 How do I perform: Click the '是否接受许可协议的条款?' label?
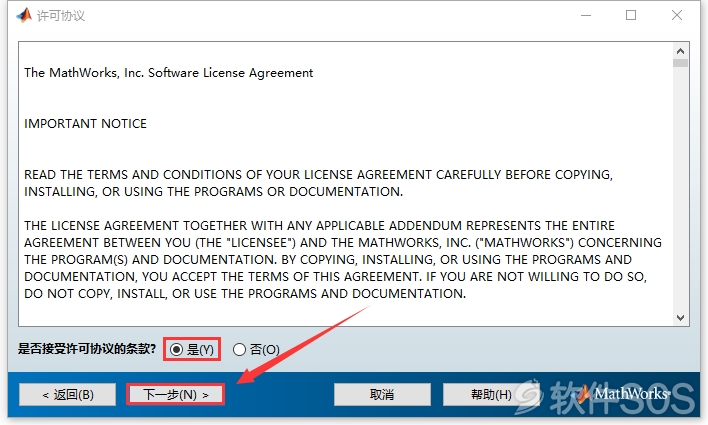pyautogui.click(x=87, y=349)
